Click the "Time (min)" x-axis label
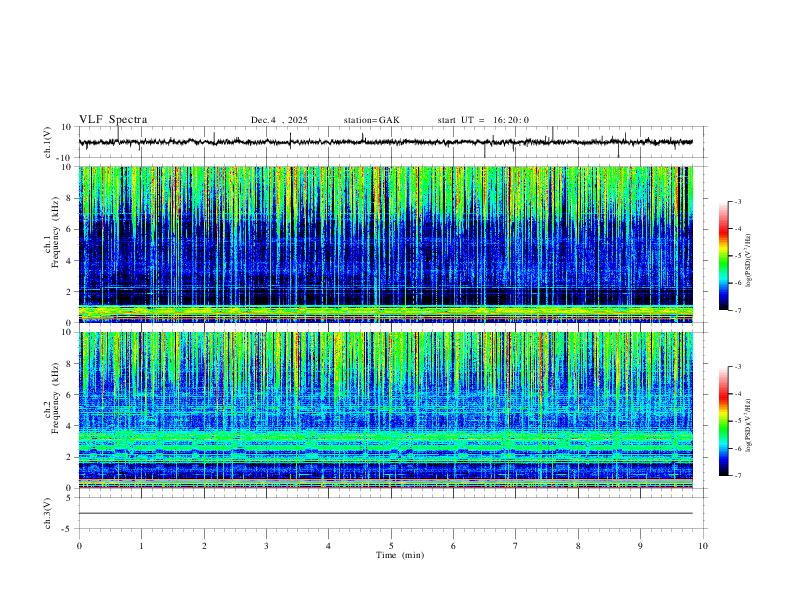Screen dimensions: 792x612 (400, 555)
